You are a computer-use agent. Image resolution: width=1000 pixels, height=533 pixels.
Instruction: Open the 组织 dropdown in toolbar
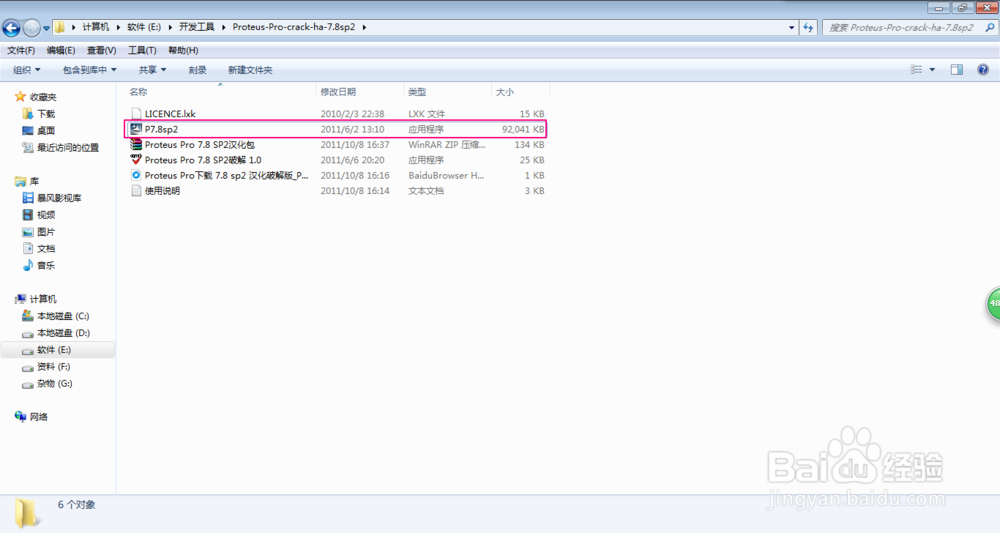click(x=26, y=70)
